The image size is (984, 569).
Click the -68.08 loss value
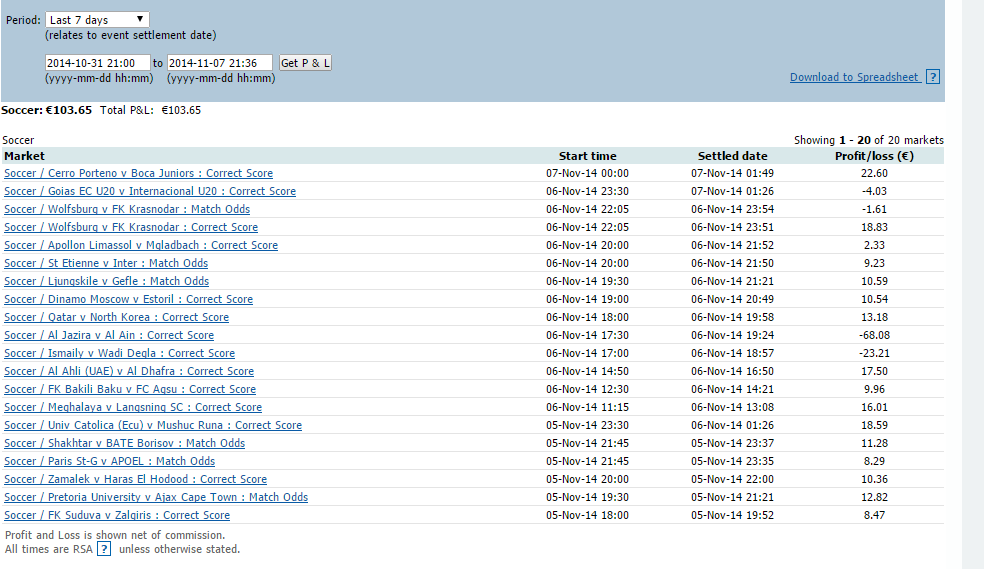click(874, 335)
